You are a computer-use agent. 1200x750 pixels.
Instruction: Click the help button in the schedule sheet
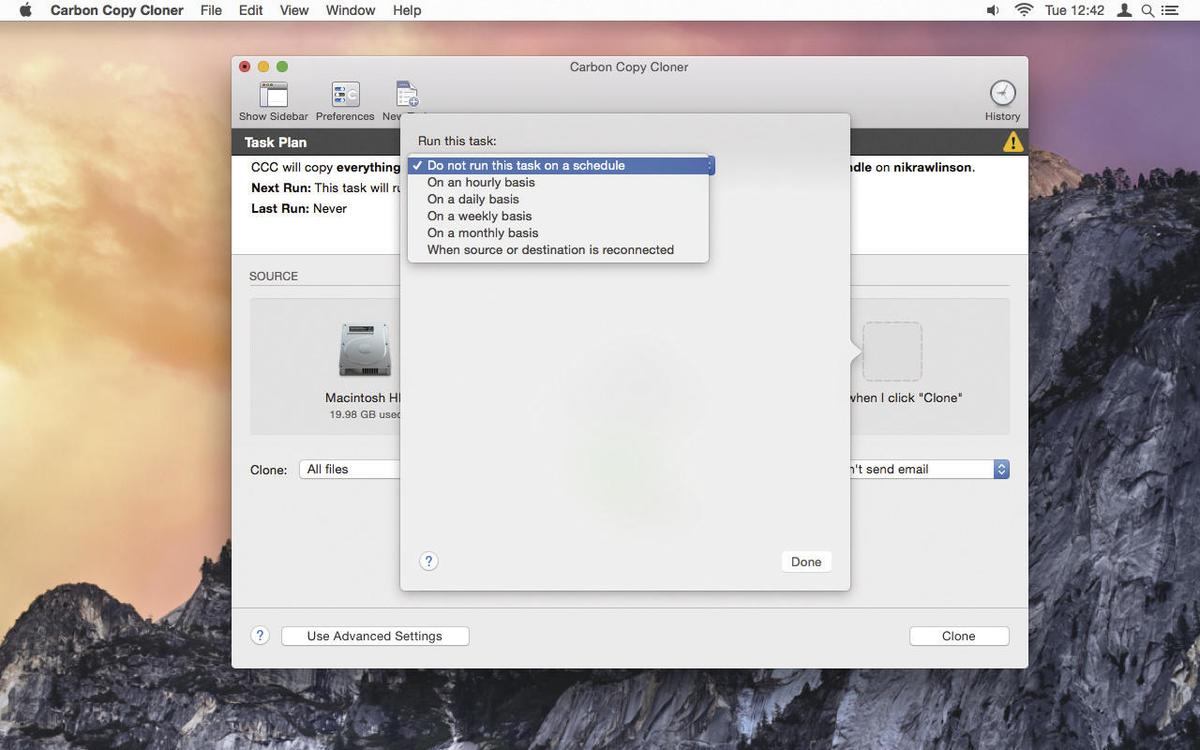428,561
